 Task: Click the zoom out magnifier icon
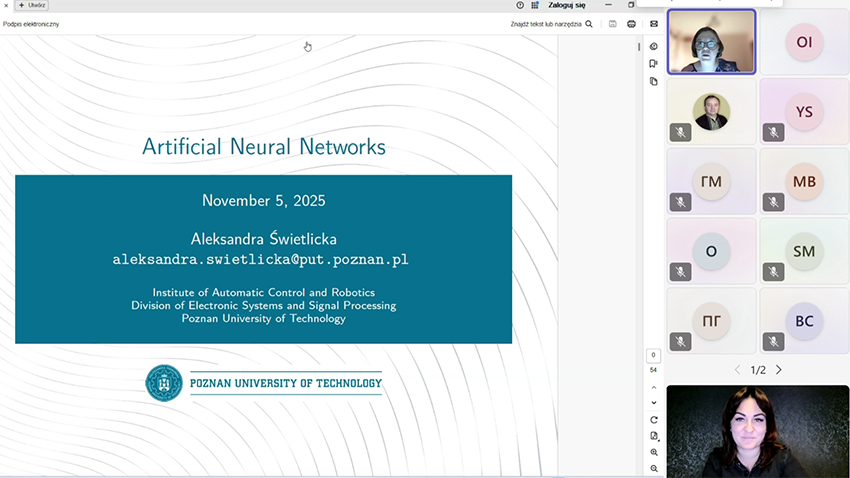(654, 468)
